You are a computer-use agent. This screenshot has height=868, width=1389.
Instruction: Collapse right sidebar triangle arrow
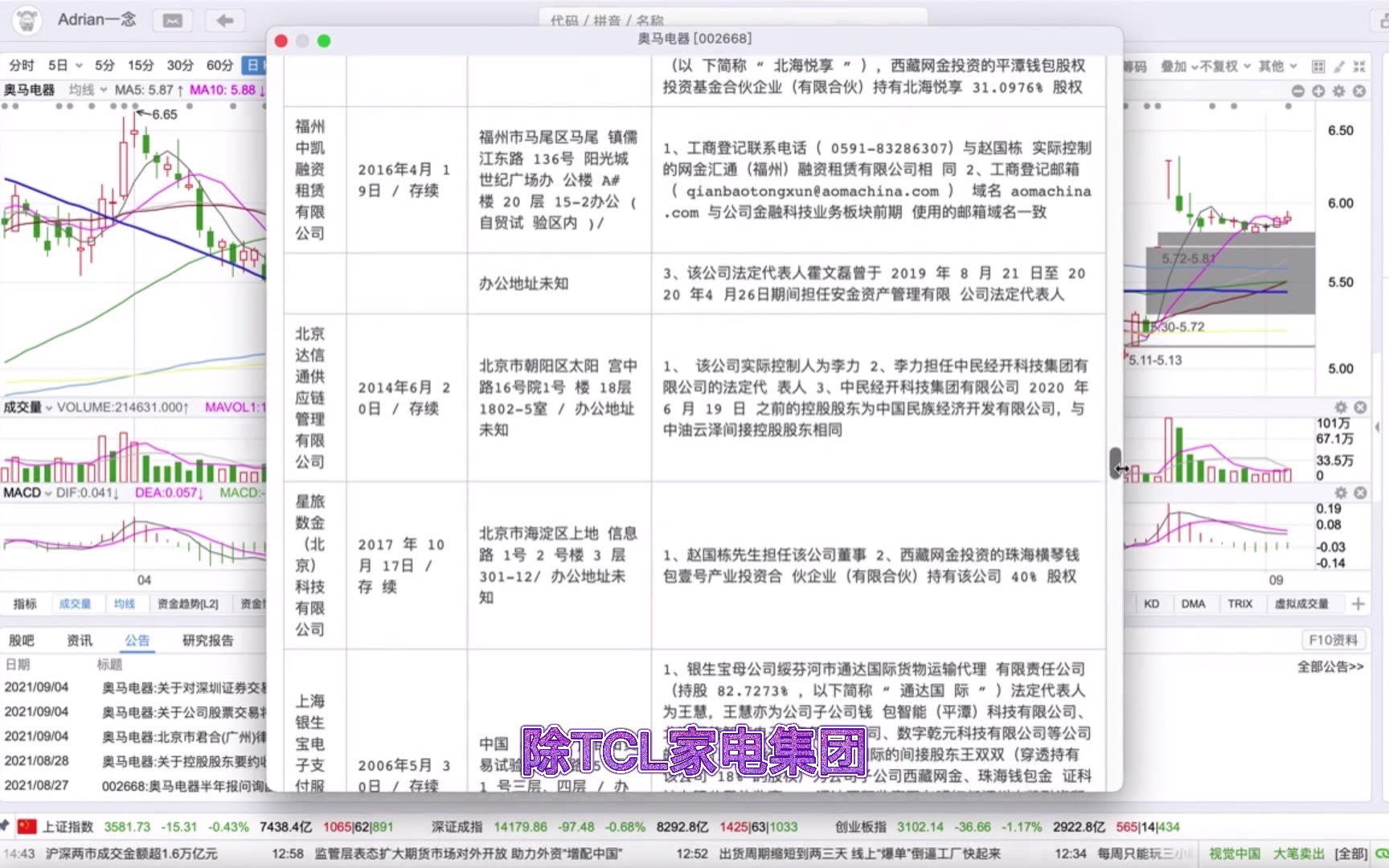(x=1378, y=428)
